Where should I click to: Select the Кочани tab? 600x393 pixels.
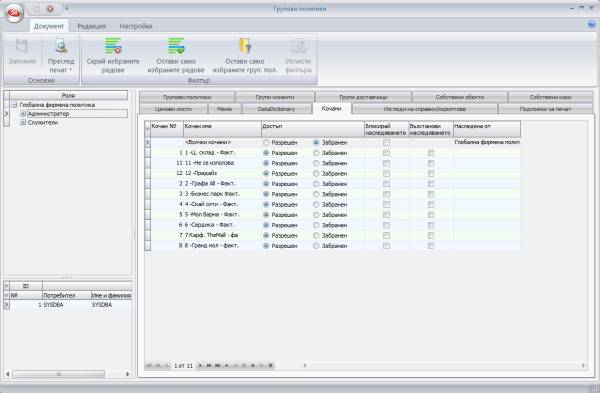(331, 109)
